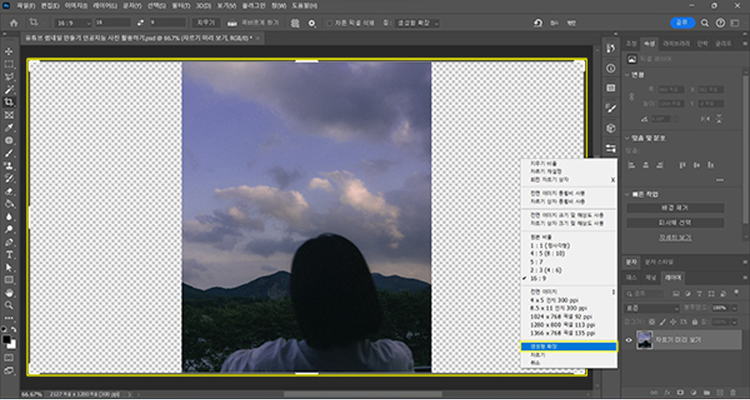The image size is (750, 400).
Task: Select the Paint Bucket tool
Action: pos(9,204)
